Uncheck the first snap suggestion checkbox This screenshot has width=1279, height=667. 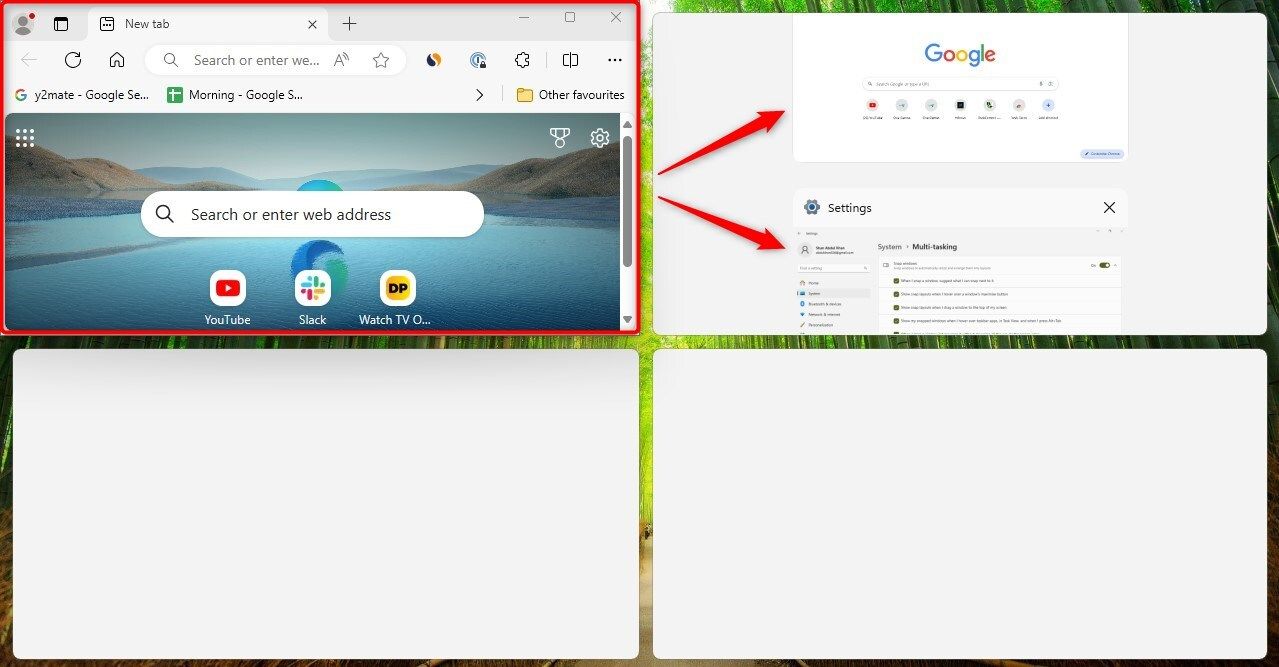896,280
